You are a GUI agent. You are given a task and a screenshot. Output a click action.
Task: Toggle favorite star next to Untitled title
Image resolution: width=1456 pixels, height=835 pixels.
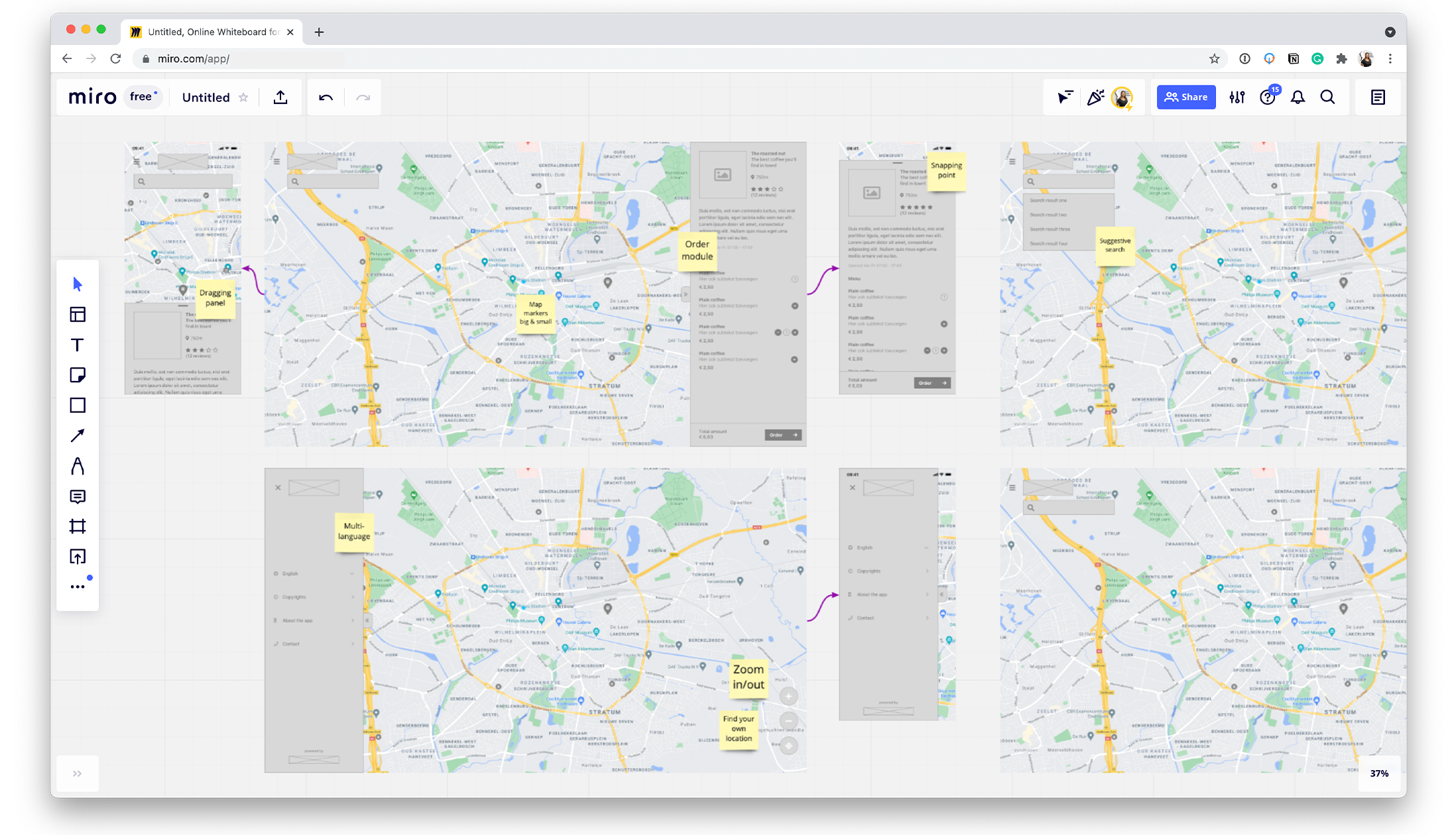243,97
